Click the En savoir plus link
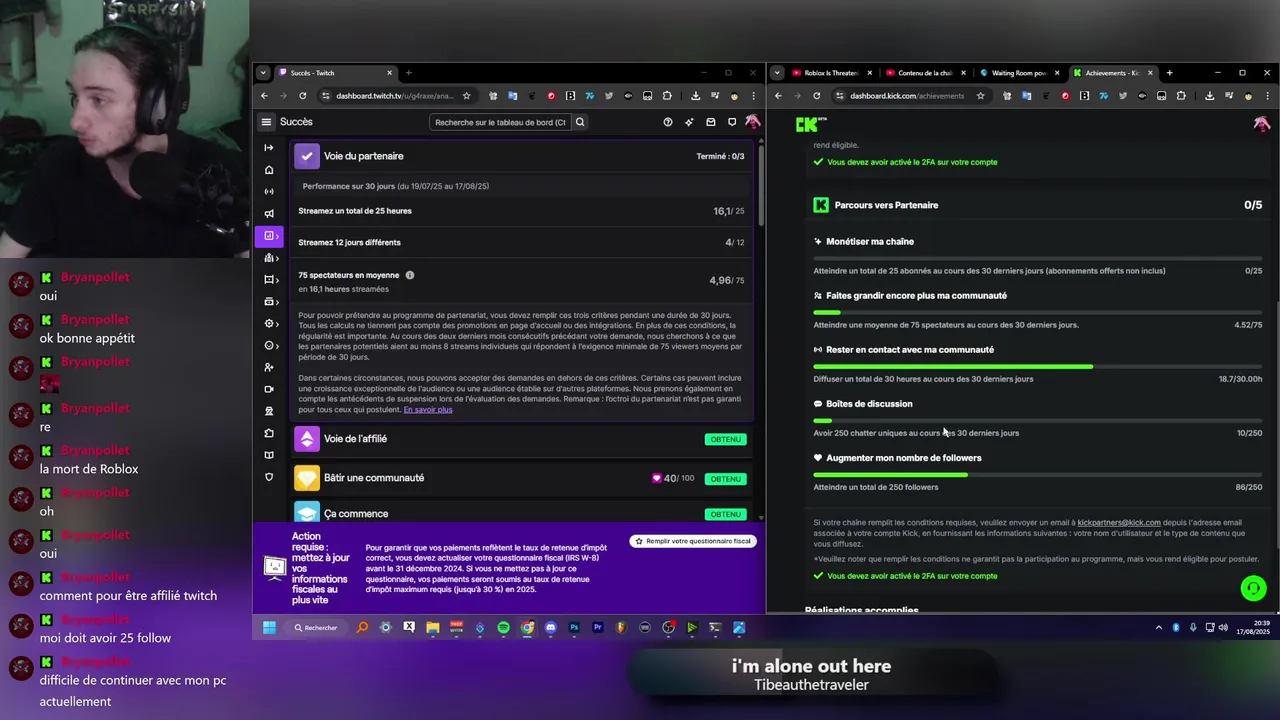 coord(428,410)
